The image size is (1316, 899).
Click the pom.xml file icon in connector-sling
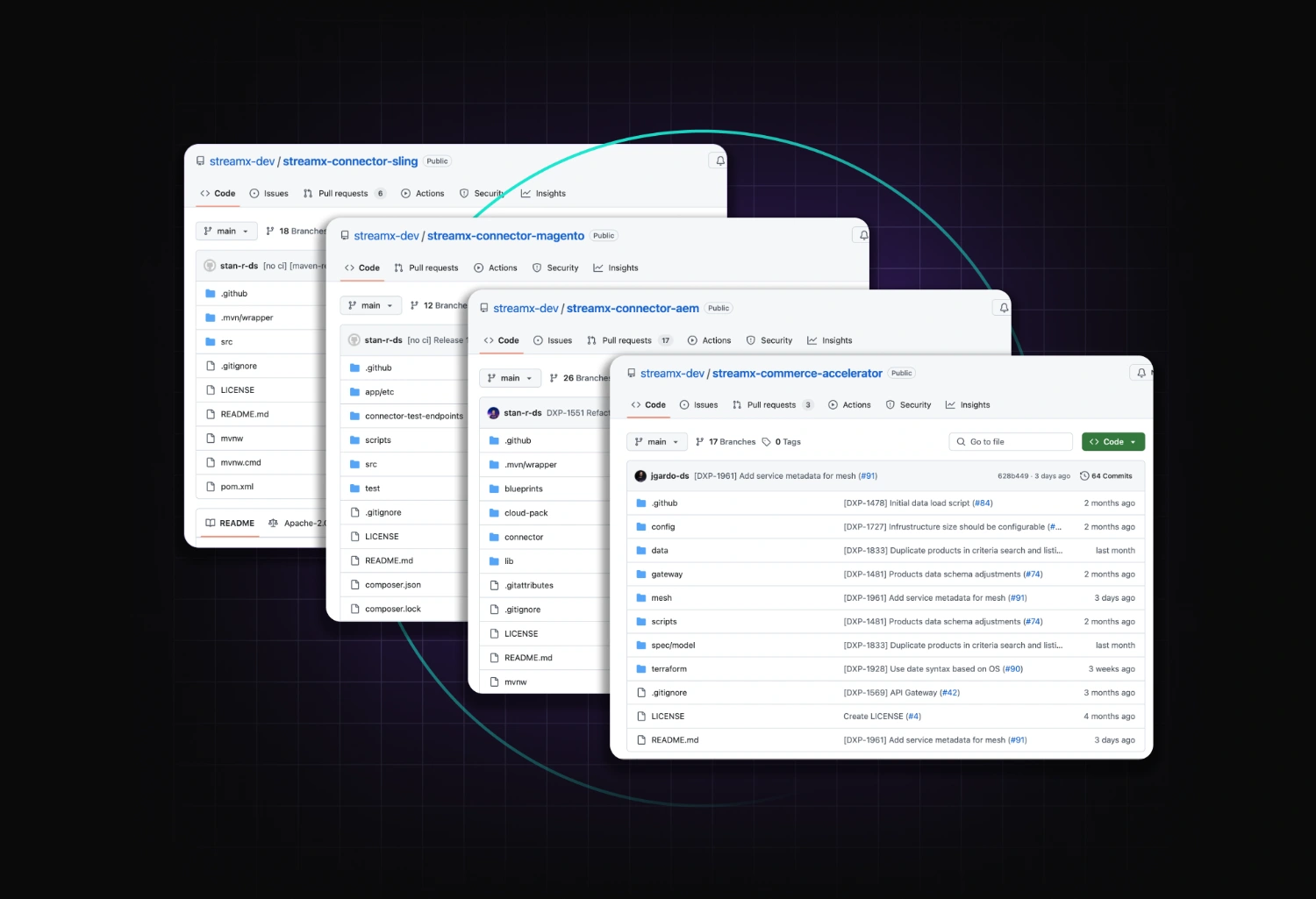[x=211, y=486]
